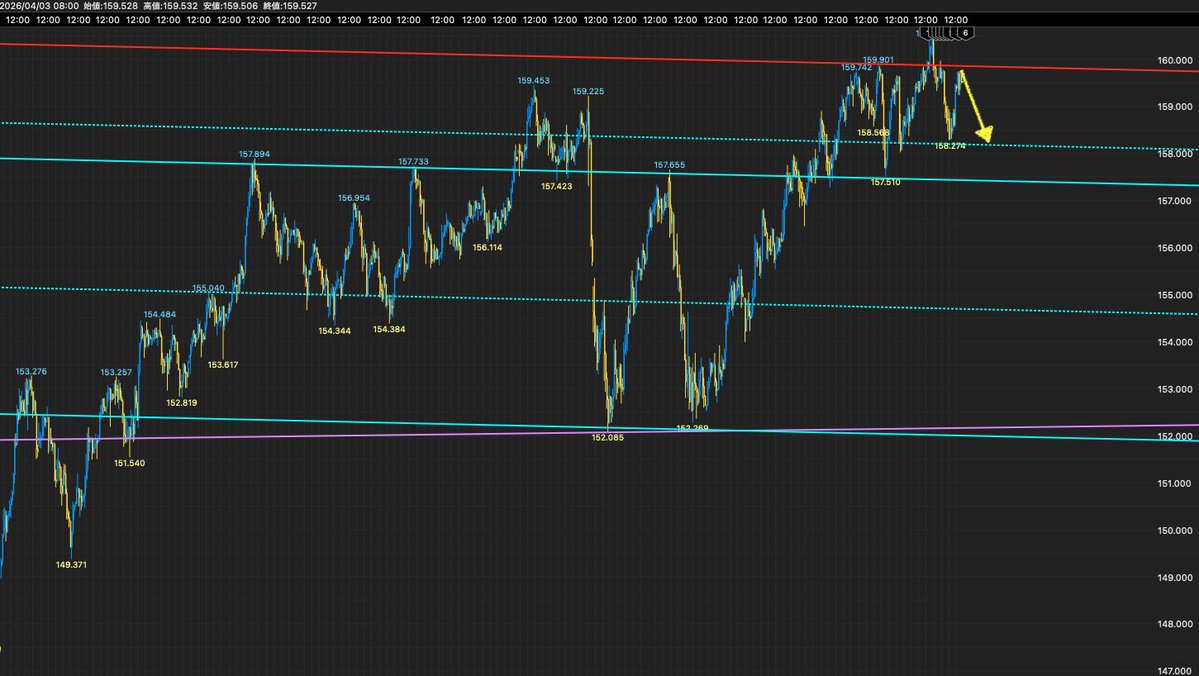This screenshot has height=676, width=1199.
Task: Click the 150.000 price axis label
Action: (1175, 530)
